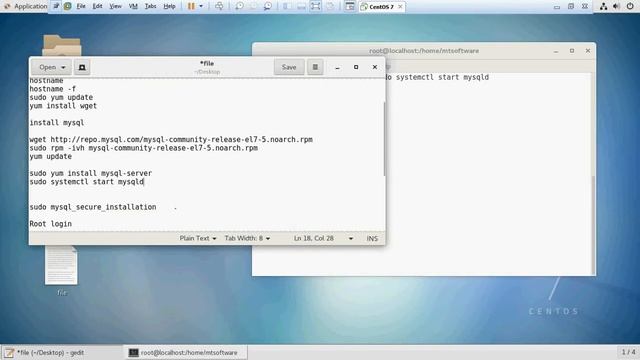Maximize the terminal window
The height and width of the screenshot is (360, 640).
572,51
